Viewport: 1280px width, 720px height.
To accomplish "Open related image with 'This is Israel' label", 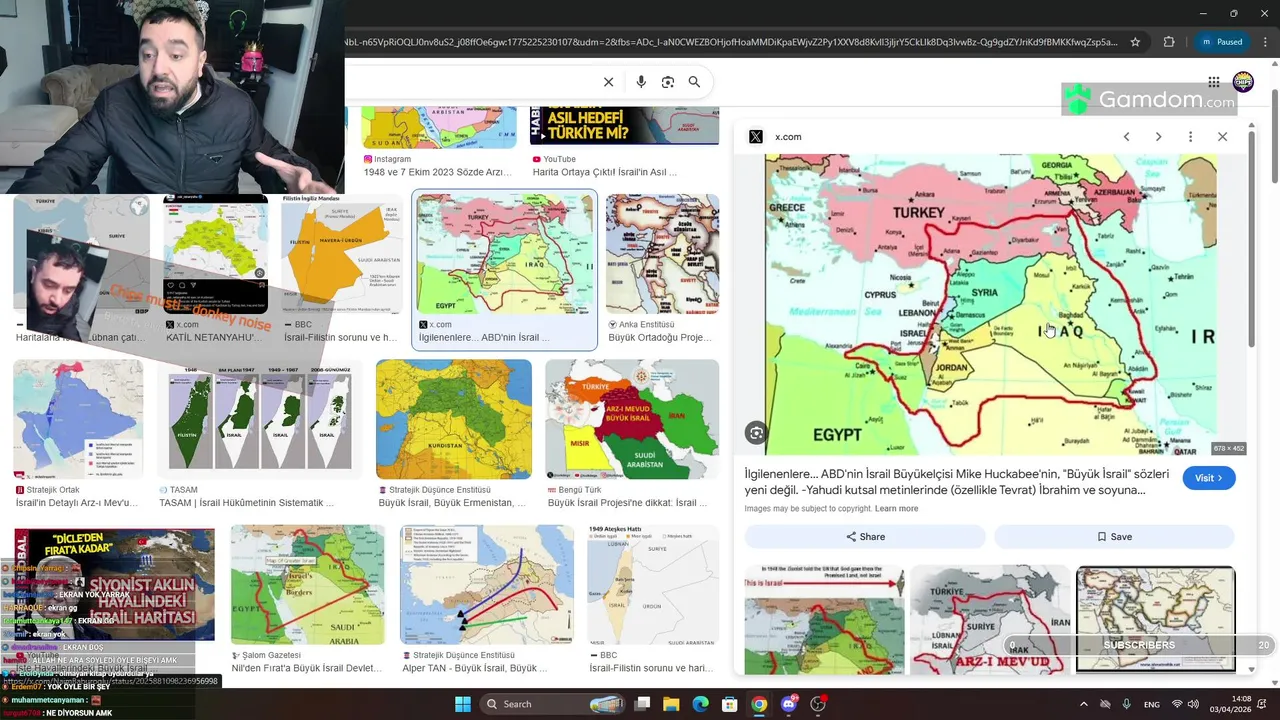I will coord(824,619).
